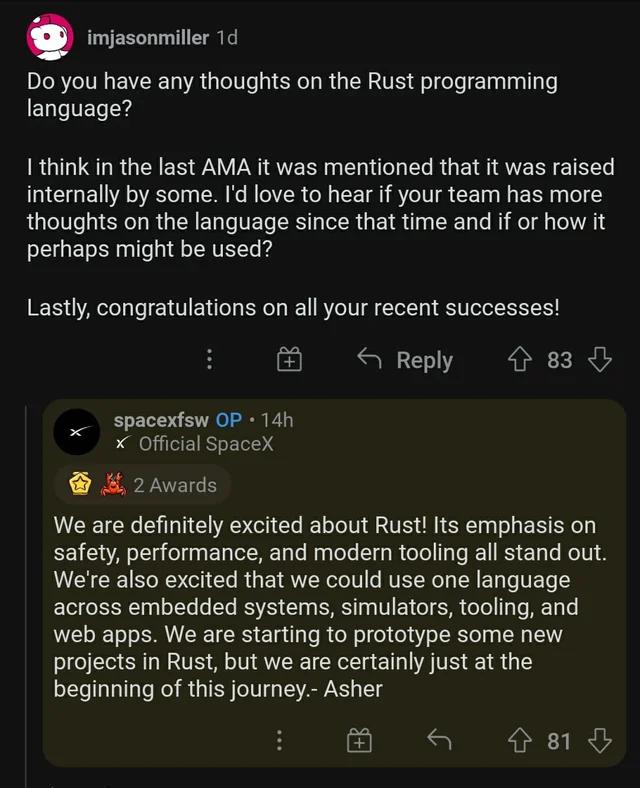Open more options on spacexfsw's reply
The width and height of the screenshot is (640, 788).
(279, 740)
